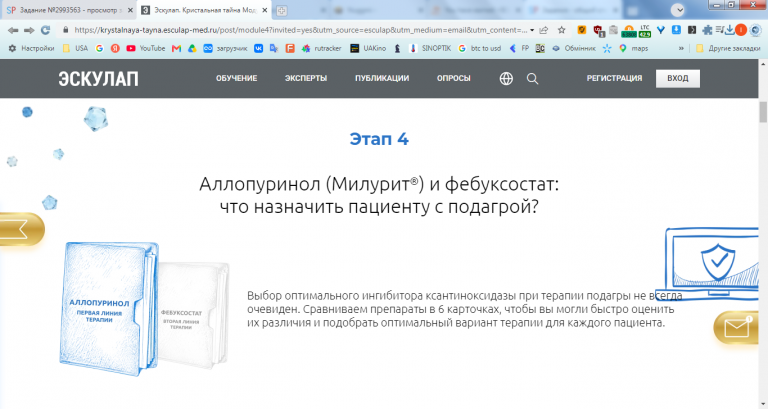Open the SINOPTIK bookmark

coord(430,48)
